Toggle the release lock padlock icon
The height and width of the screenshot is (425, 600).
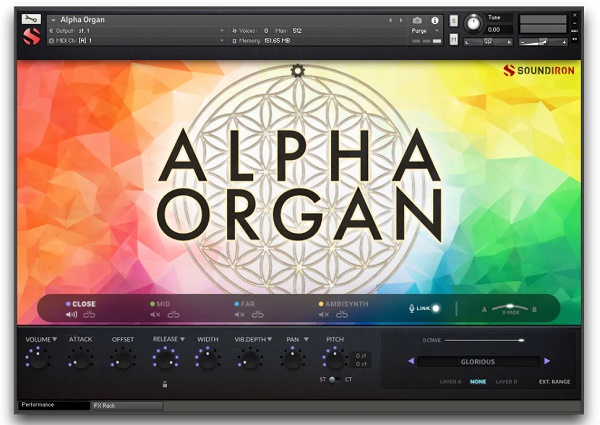pos(165,384)
